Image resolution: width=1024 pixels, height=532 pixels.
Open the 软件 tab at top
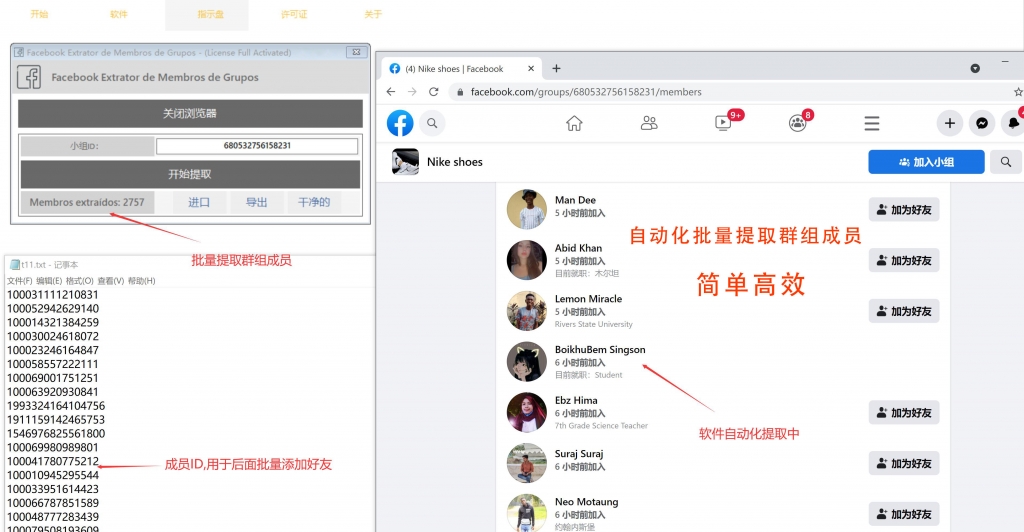pos(119,14)
